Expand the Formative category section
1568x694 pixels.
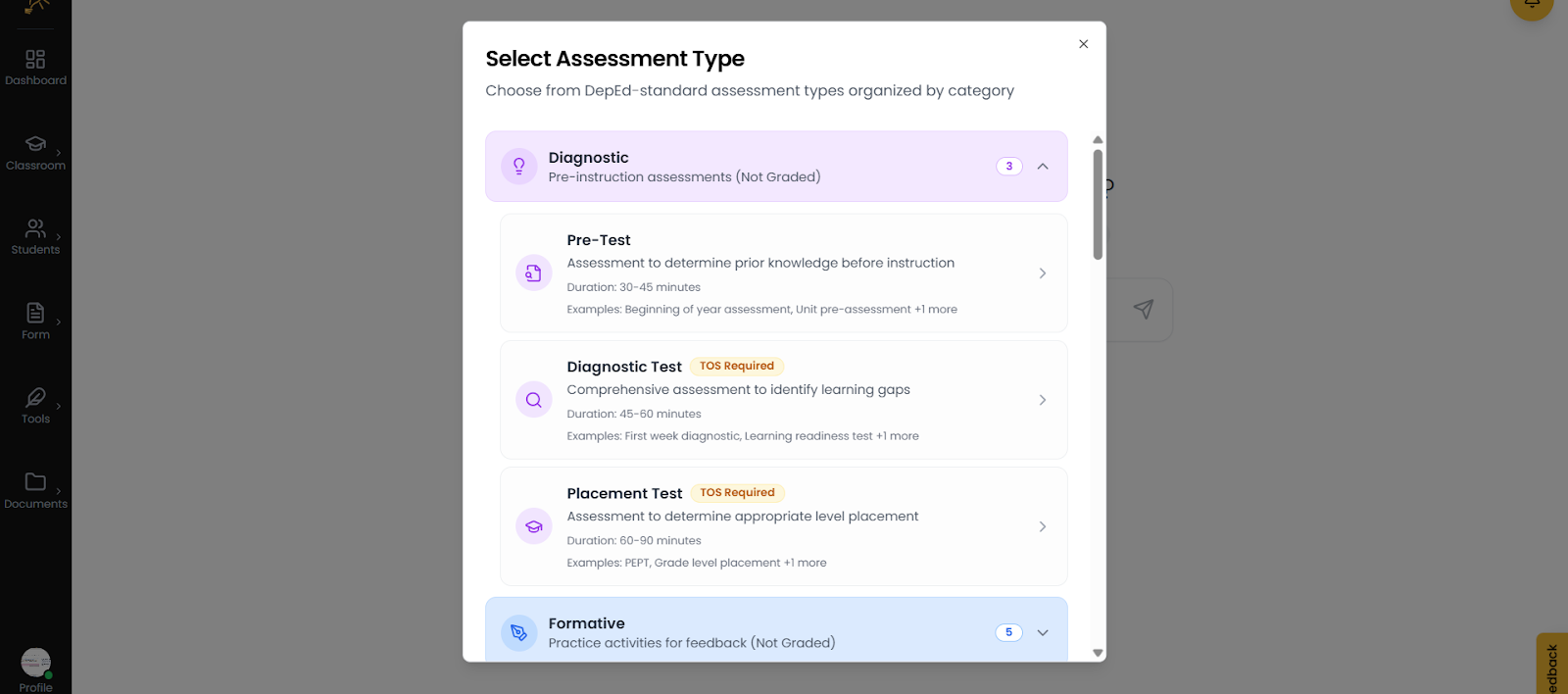(1043, 632)
